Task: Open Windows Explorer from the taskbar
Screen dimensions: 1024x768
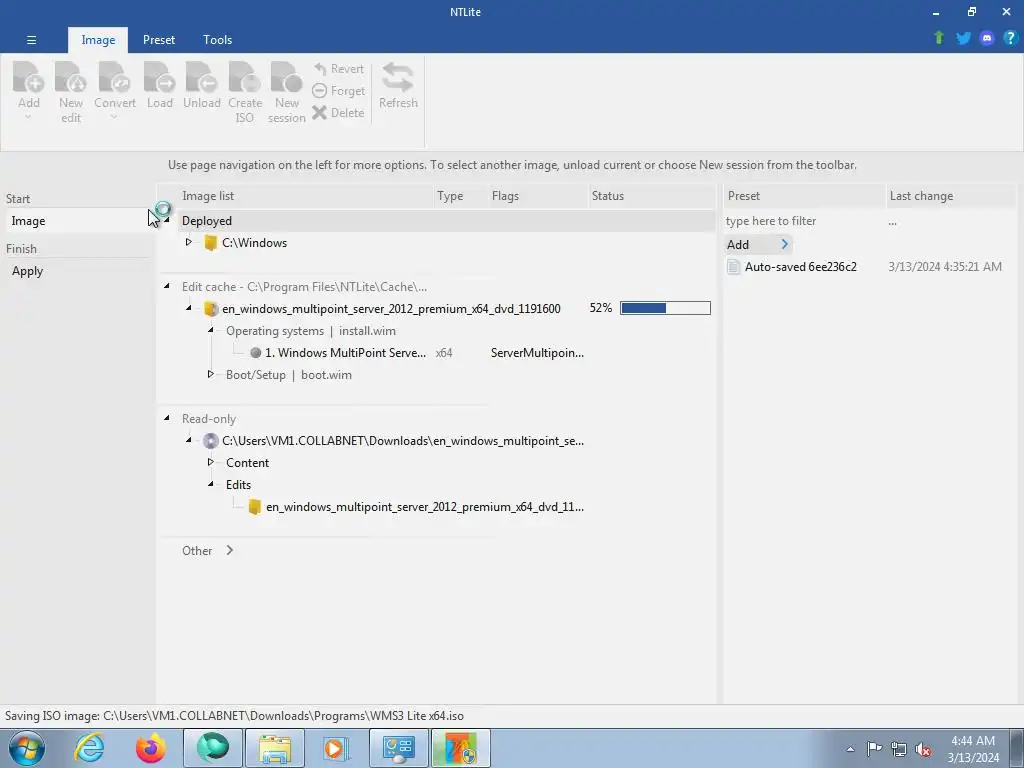Action: pos(275,748)
